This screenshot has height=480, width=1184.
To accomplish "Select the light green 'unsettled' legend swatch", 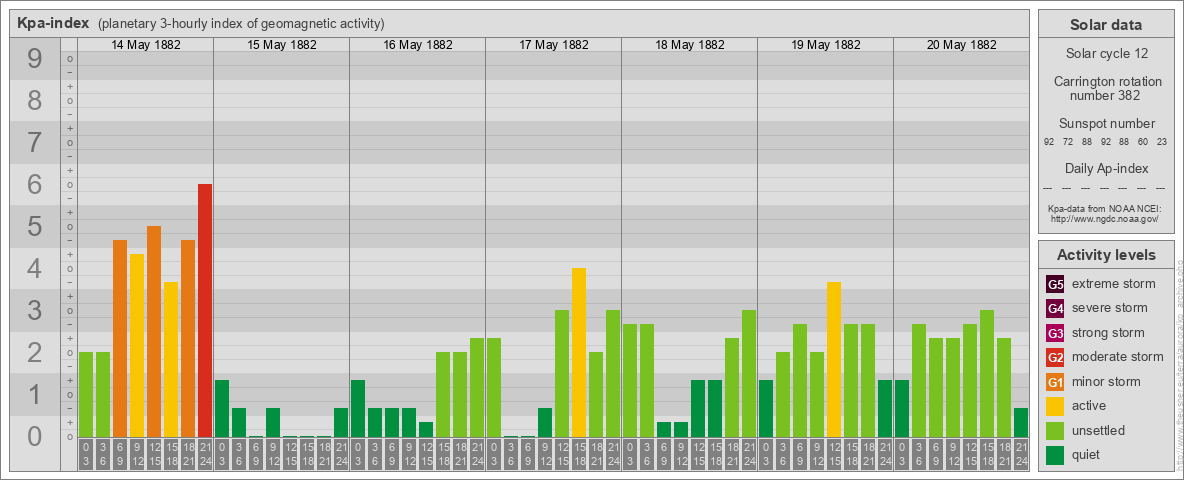I will 1055,431.
